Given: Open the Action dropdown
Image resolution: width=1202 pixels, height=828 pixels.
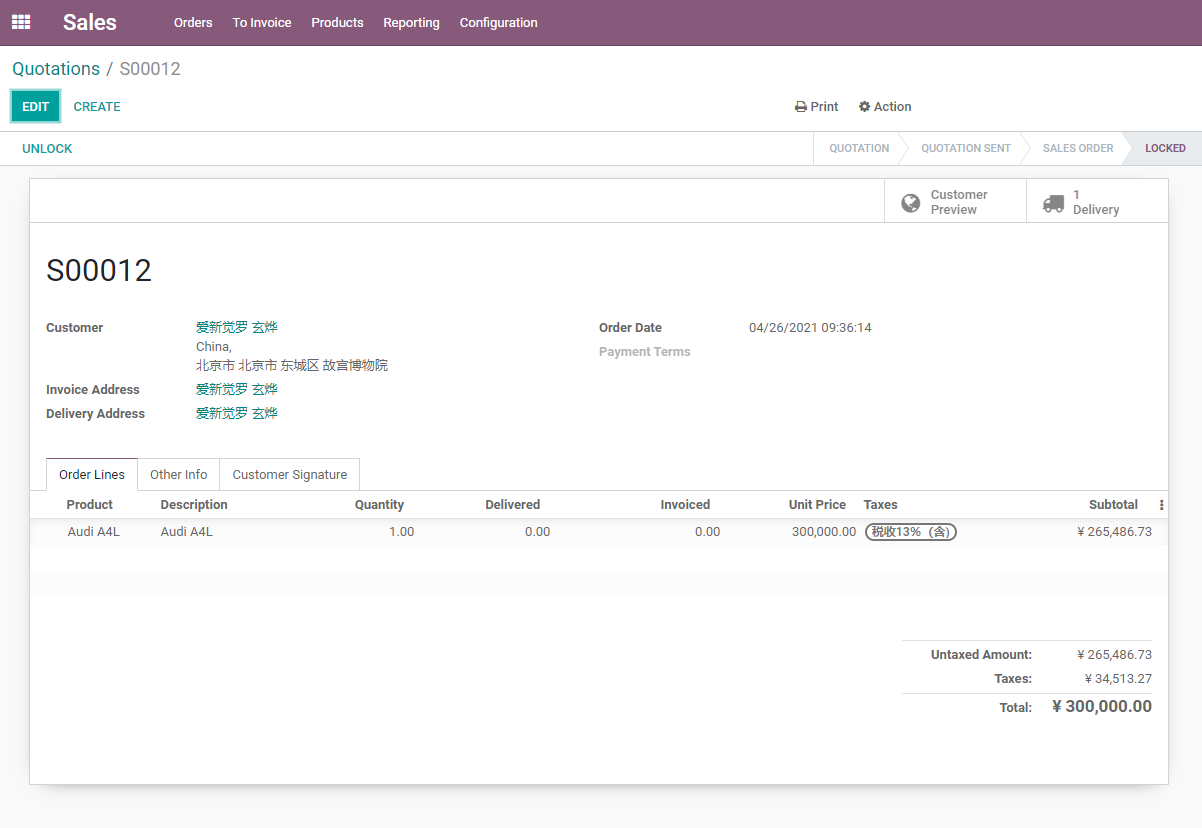Looking at the screenshot, I should [x=885, y=107].
